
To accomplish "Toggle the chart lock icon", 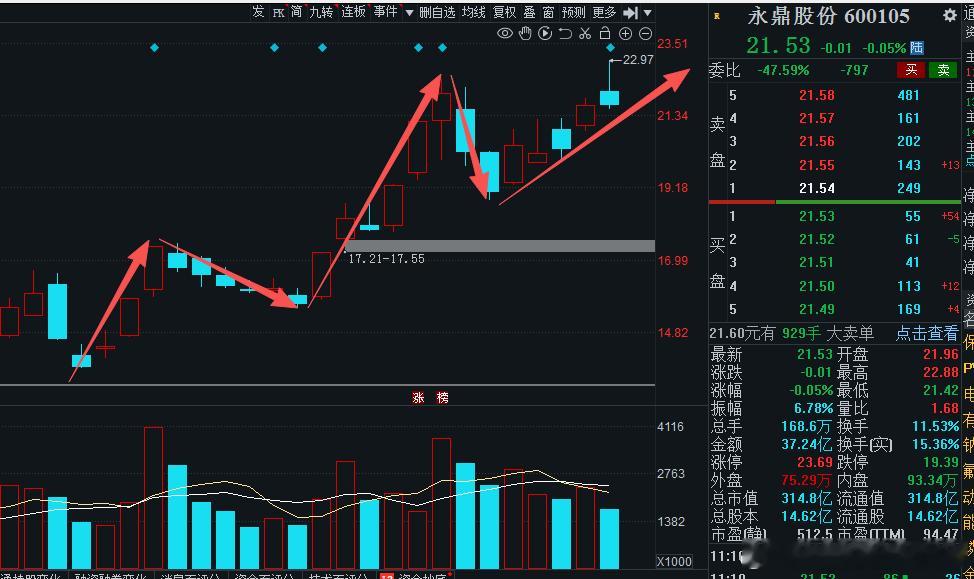I will [x=604, y=33].
